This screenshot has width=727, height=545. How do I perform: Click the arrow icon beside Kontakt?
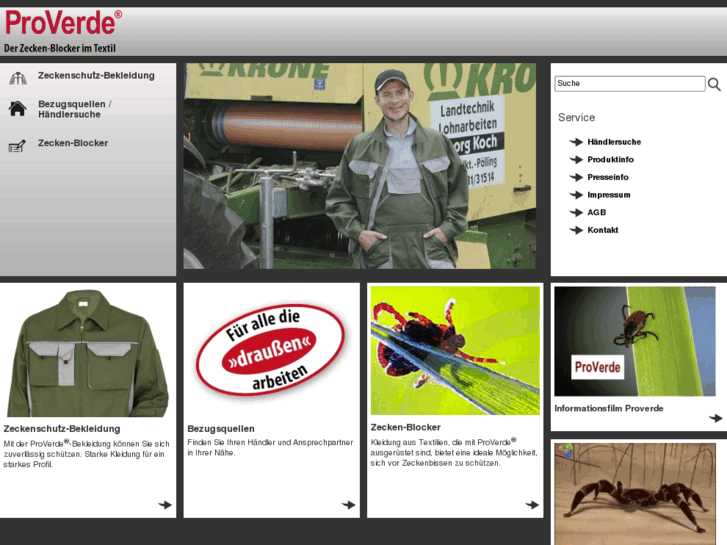(x=576, y=230)
